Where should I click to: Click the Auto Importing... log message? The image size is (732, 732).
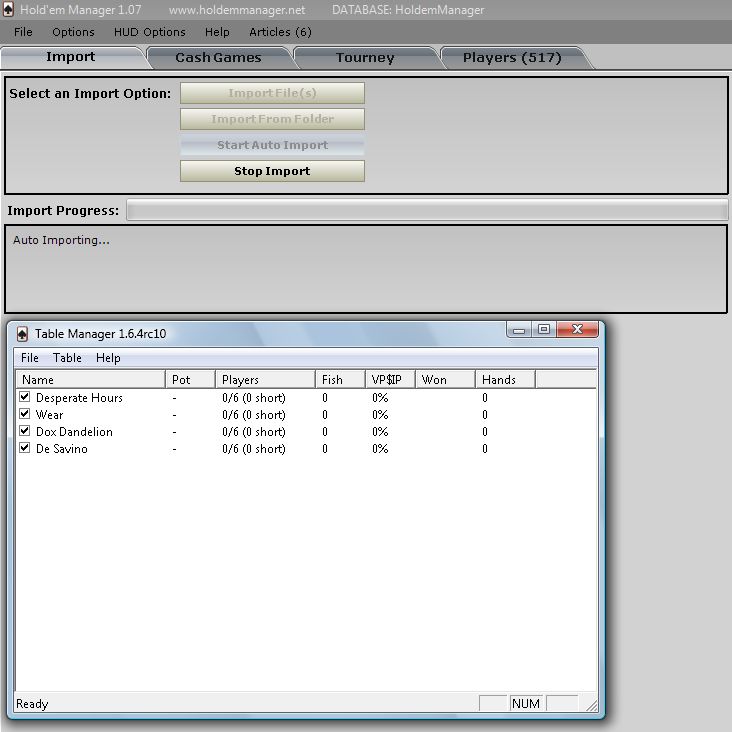tap(61, 240)
